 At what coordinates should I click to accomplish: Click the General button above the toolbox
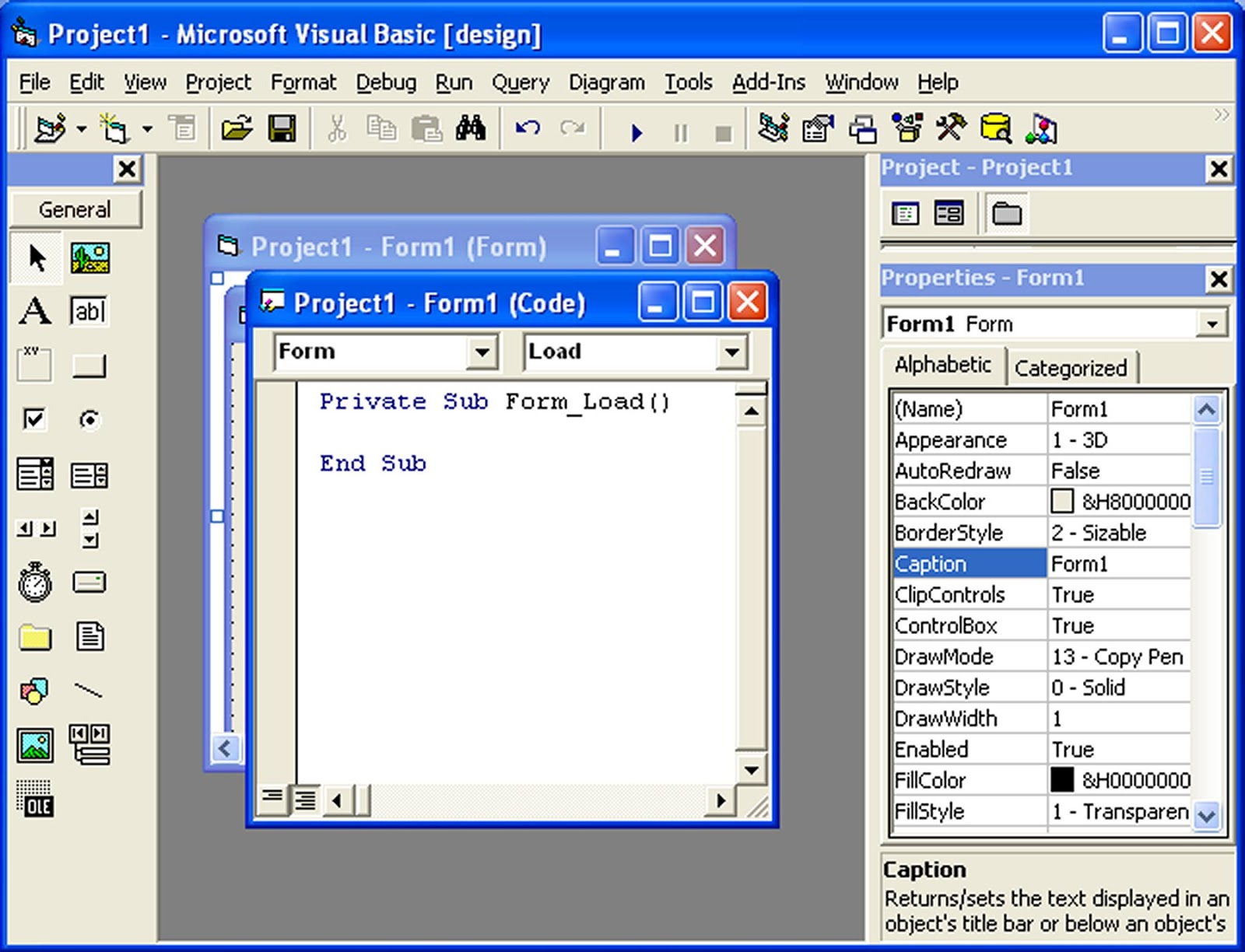[75, 208]
